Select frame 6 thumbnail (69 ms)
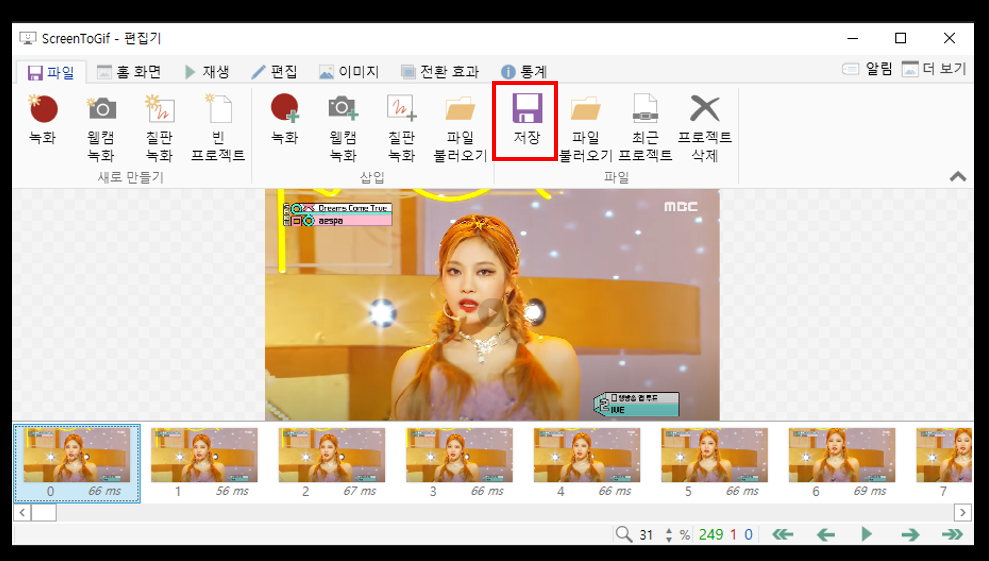989x561 pixels. (842, 463)
